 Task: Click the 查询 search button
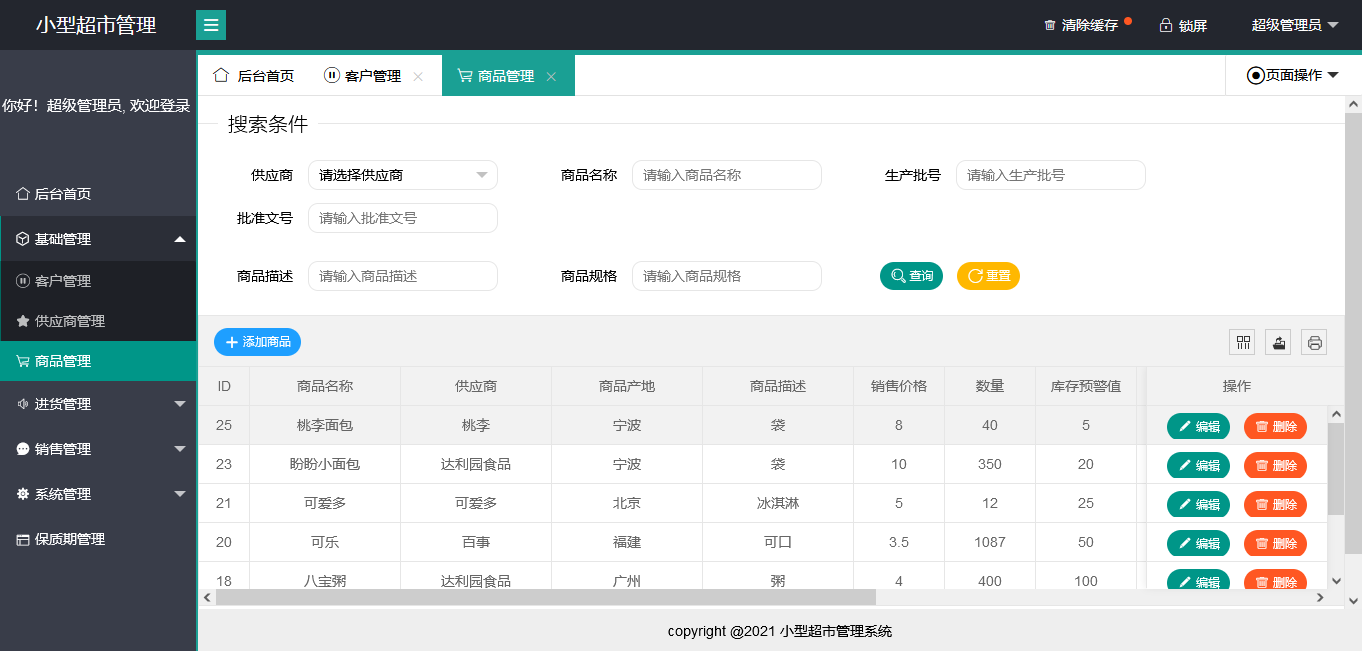tap(911, 276)
